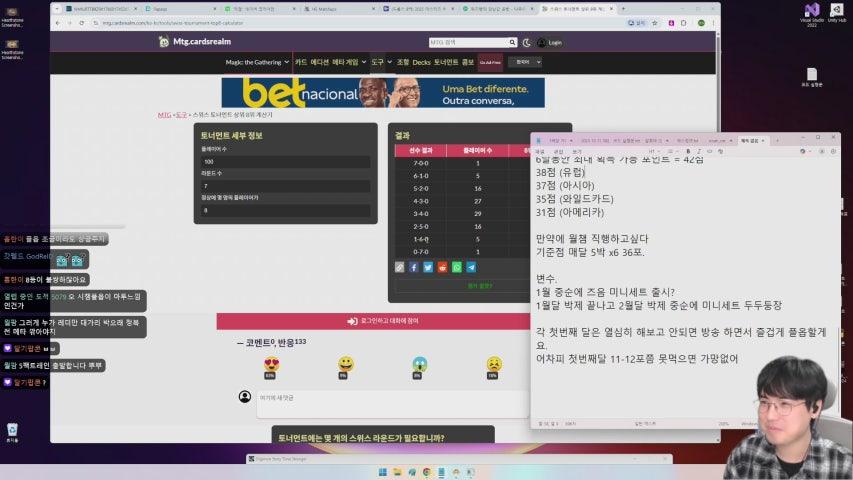
Task: Open the 한국어 language selector
Action: coord(525,62)
